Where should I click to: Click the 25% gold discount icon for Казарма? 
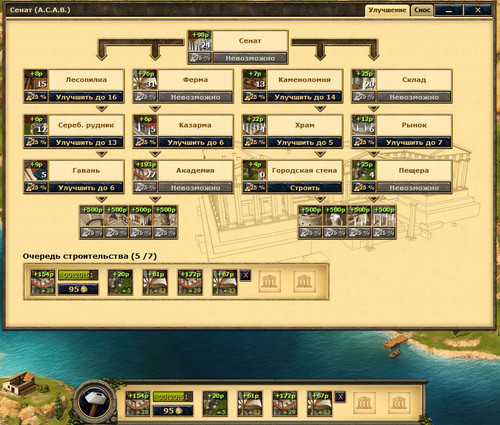point(145,142)
